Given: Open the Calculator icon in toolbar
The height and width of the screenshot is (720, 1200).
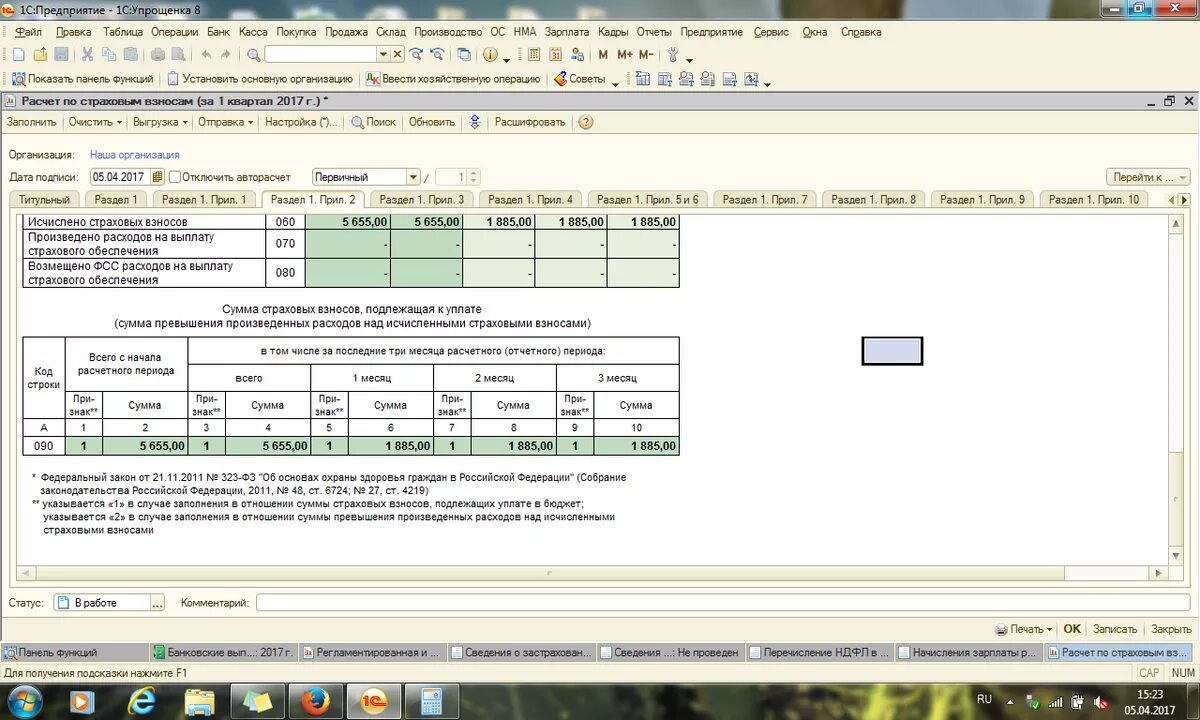Looking at the screenshot, I should (x=532, y=55).
